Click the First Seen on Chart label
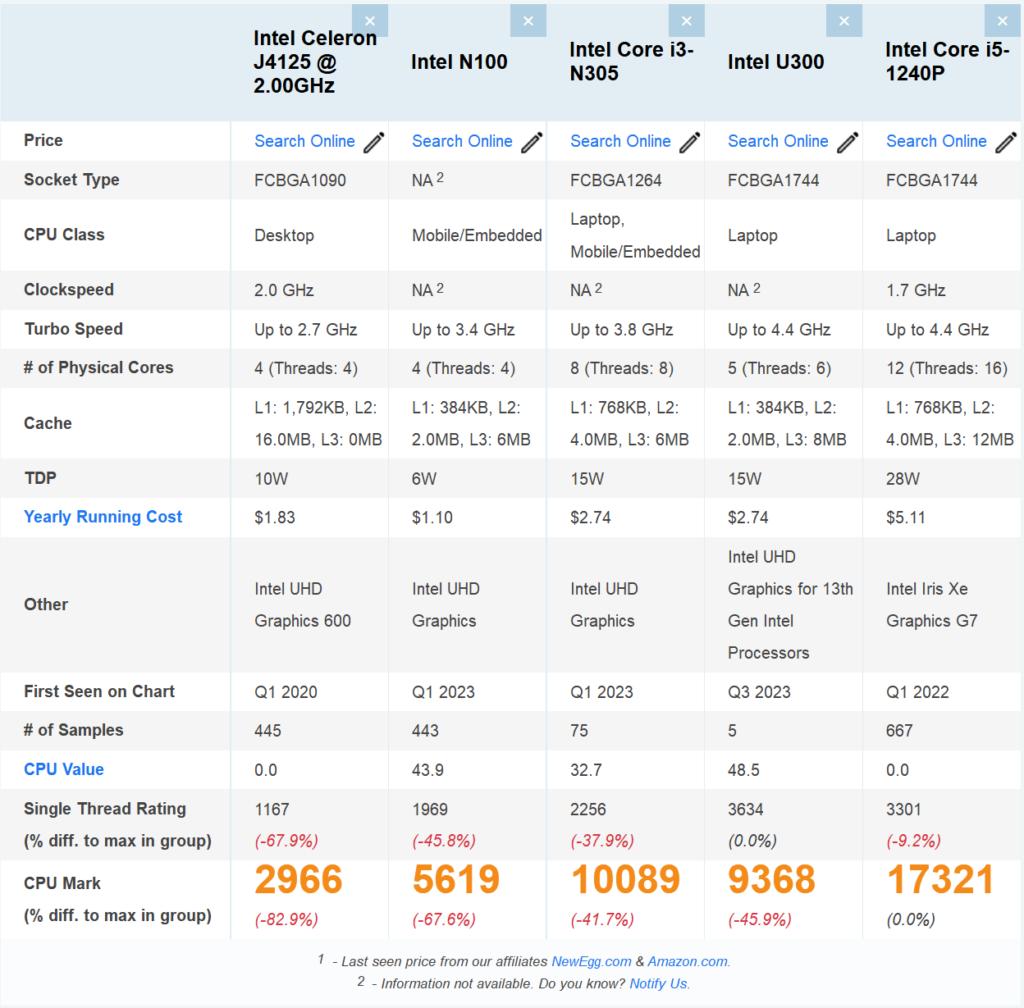Viewport: 1024px width, 1008px height. (x=99, y=691)
